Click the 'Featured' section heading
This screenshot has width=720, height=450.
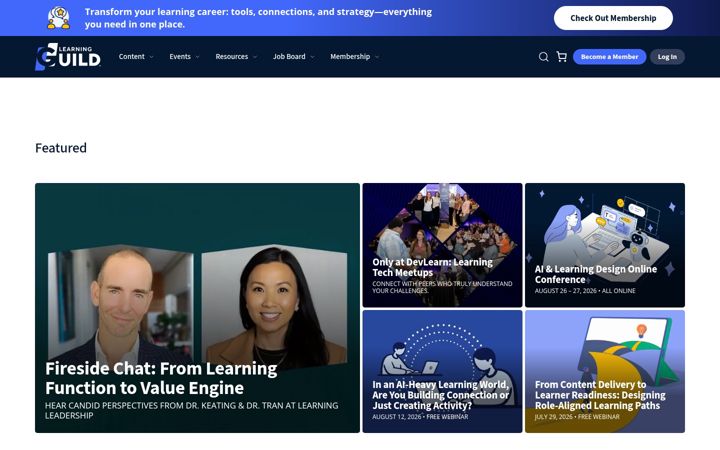pos(61,148)
